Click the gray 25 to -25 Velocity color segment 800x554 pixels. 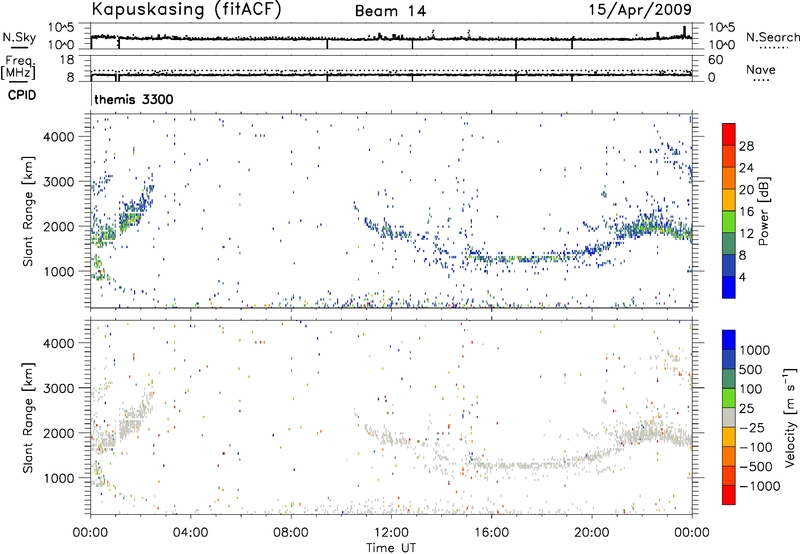click(x=729, y=417)
